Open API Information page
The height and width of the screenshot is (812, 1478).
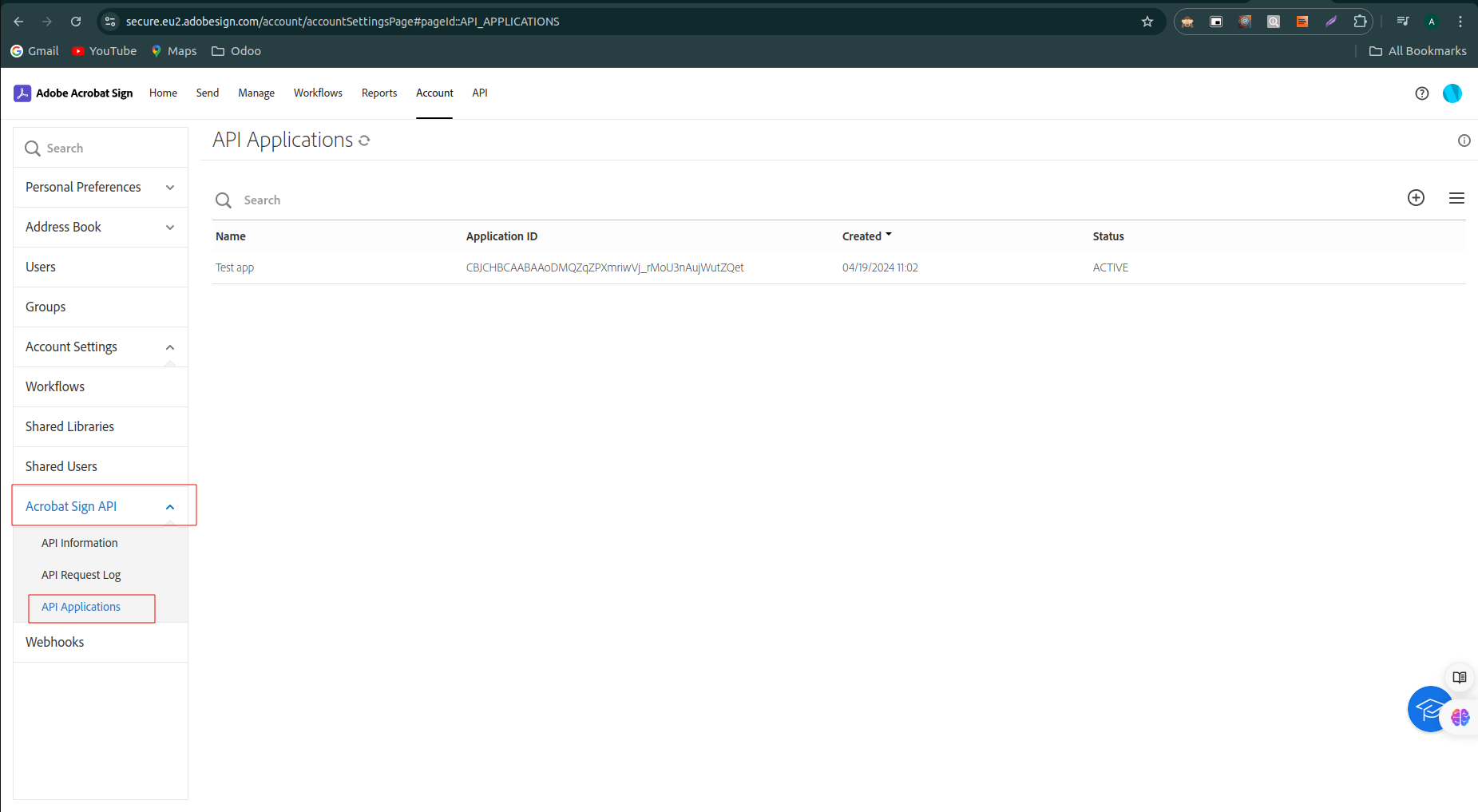[x=80, y=543]
